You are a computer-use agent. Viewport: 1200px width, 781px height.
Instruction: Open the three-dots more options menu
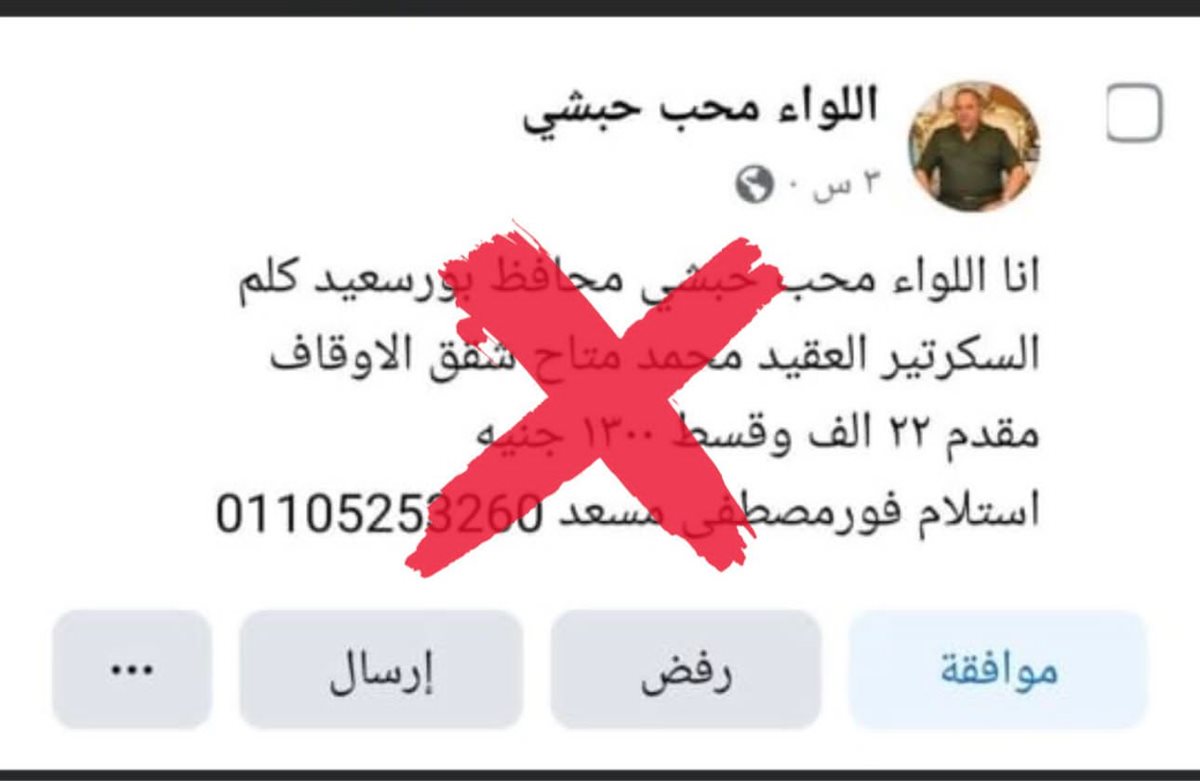click(x=131, y=670)
